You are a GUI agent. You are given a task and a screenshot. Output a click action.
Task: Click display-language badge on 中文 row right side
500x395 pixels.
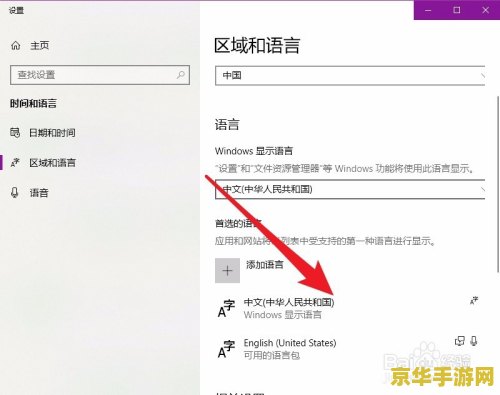(474, 301)
